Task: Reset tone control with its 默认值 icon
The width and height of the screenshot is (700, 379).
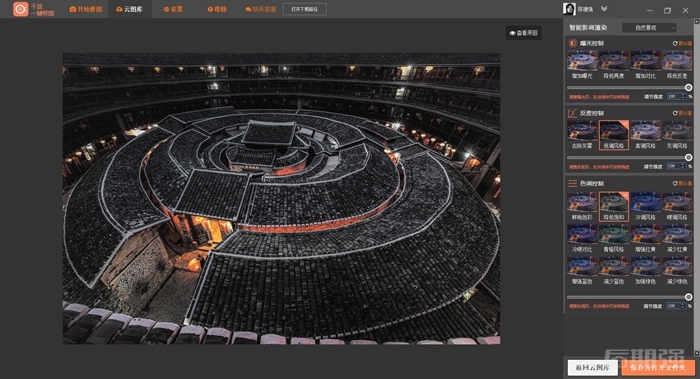Action: point(682,183)
